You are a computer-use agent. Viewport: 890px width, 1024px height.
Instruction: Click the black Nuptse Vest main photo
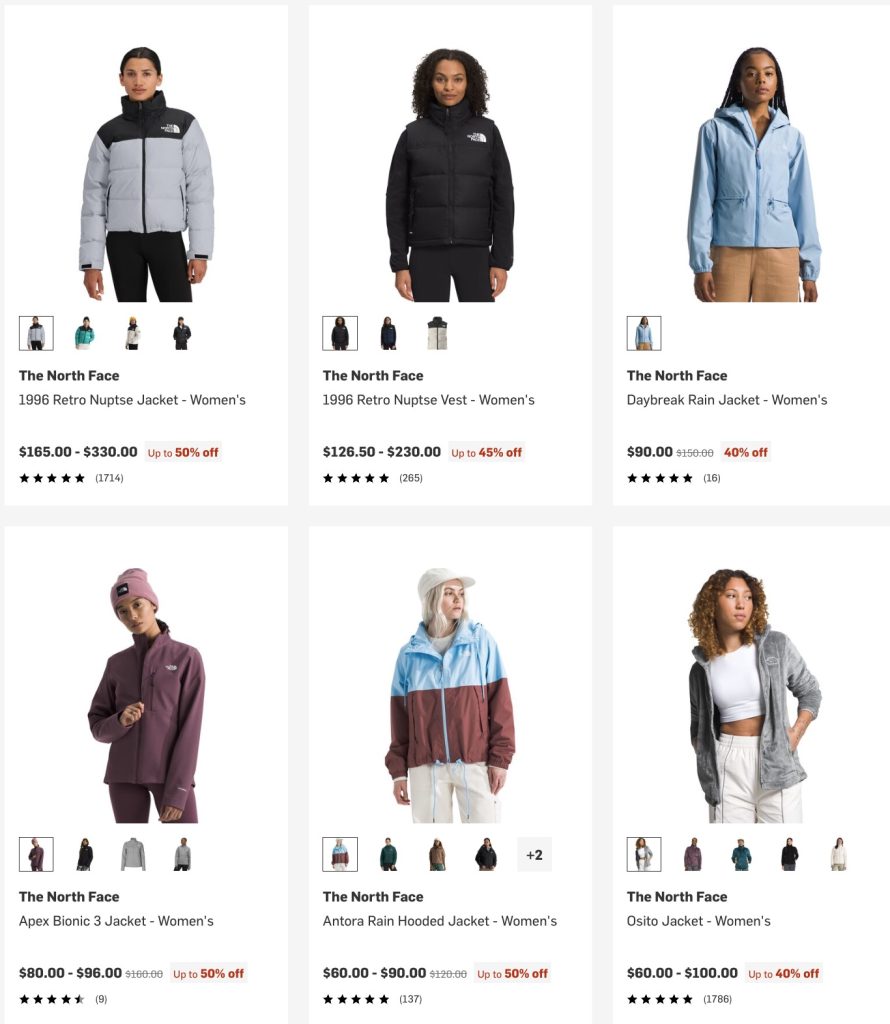point(449,174)
